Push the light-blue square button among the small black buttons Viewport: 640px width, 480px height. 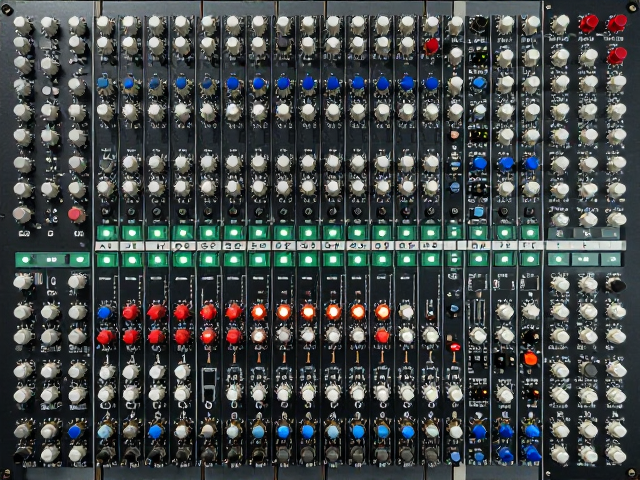click(x=478, y=212)
